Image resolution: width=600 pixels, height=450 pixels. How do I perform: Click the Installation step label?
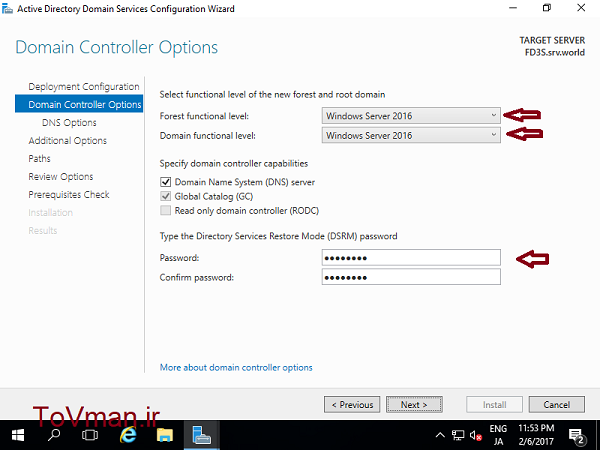(51, 212)
